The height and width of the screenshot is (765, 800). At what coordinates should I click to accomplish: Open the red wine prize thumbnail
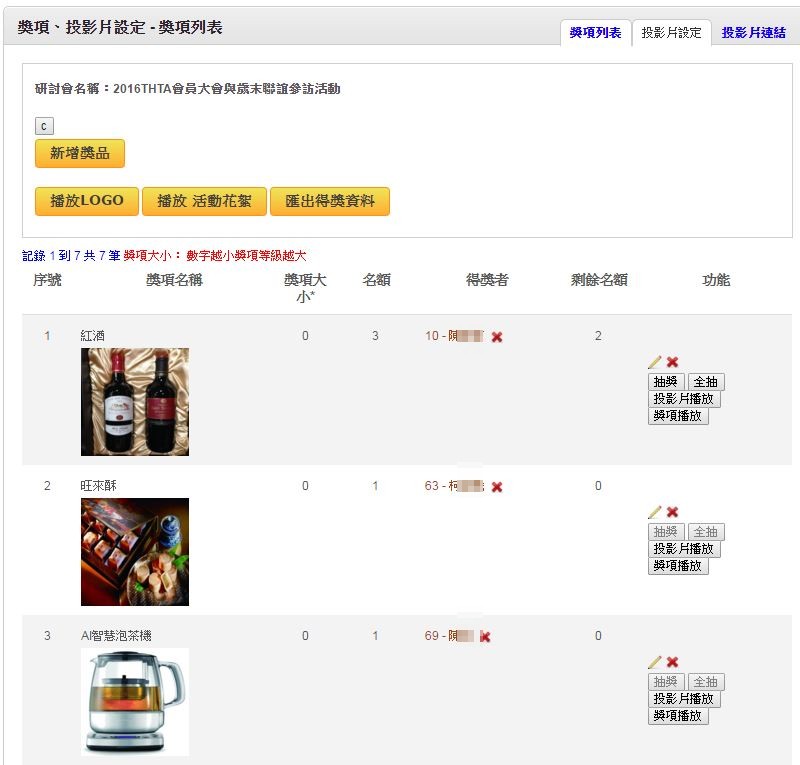click(x=135, y=402)
